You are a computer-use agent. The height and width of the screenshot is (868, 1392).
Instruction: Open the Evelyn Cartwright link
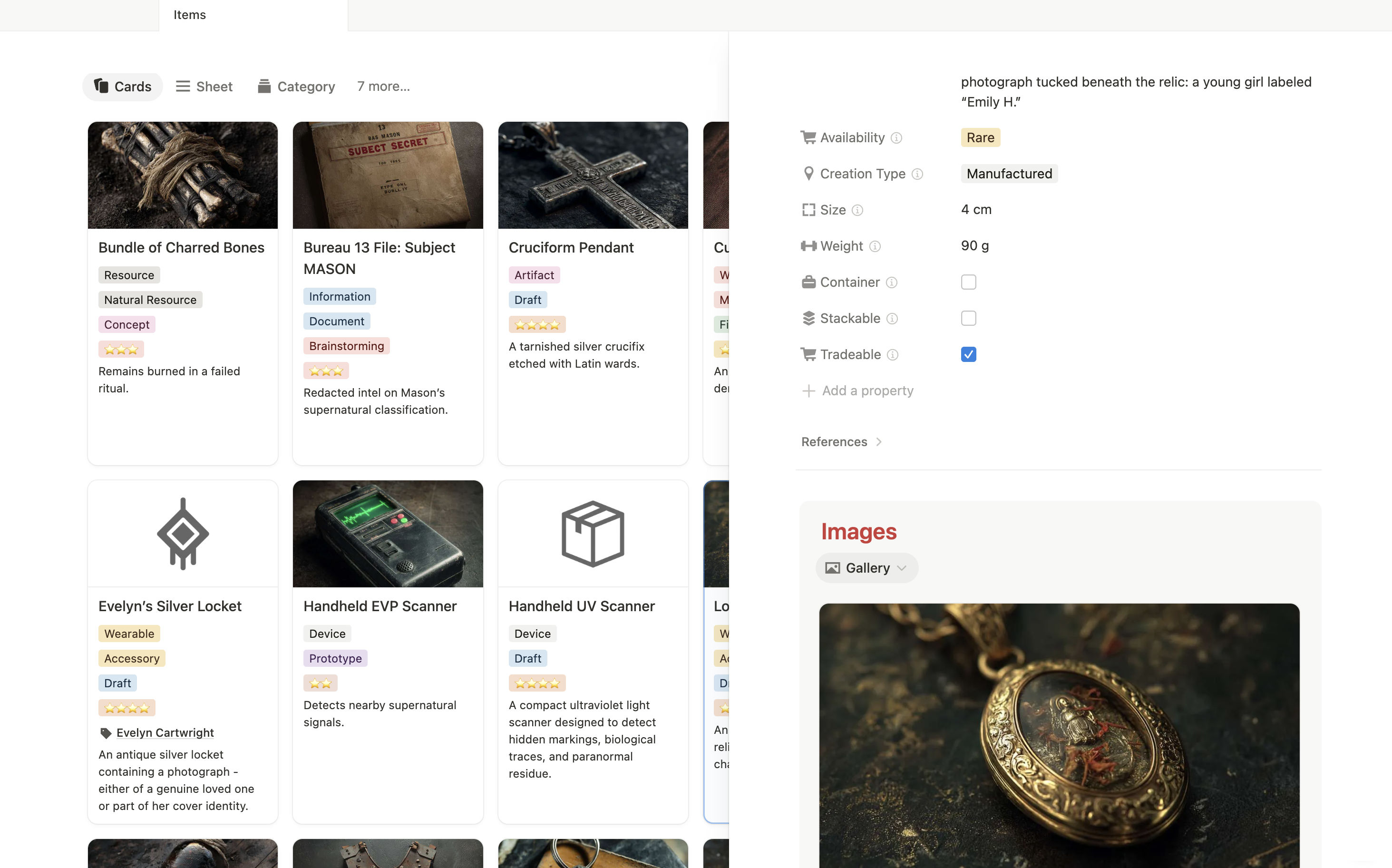tap(165, 733)
